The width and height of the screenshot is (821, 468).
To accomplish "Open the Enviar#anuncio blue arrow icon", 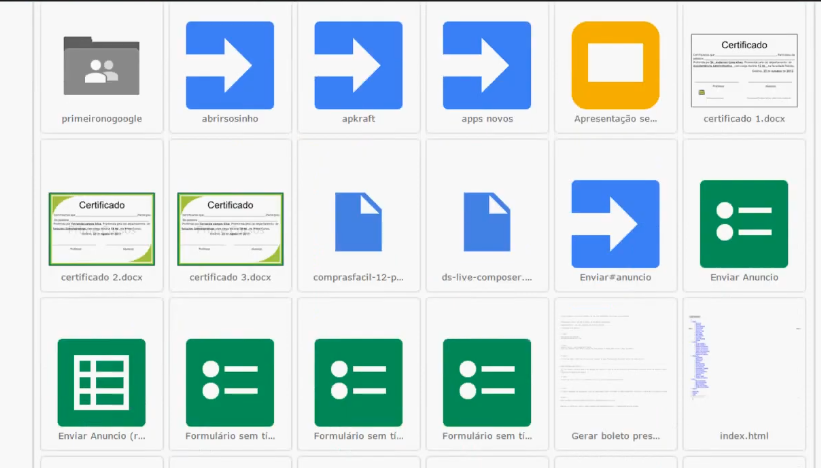I will click(x=615, y=224).
